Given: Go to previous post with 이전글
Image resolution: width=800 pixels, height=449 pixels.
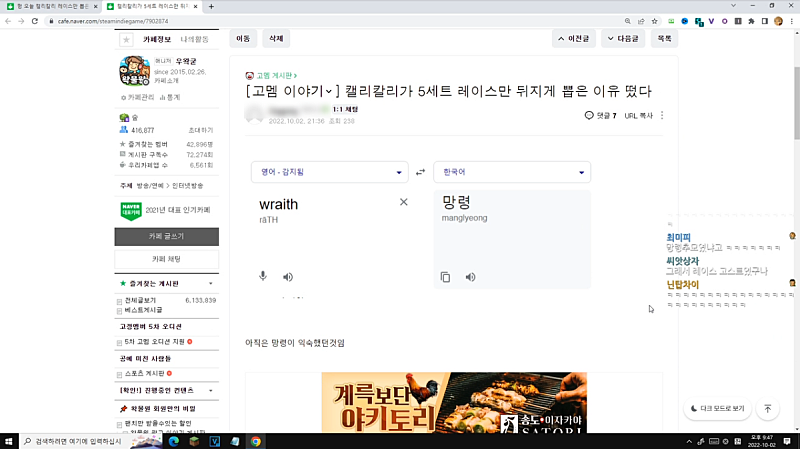Looking at the screenshot, I should click(x=573, y=39).
